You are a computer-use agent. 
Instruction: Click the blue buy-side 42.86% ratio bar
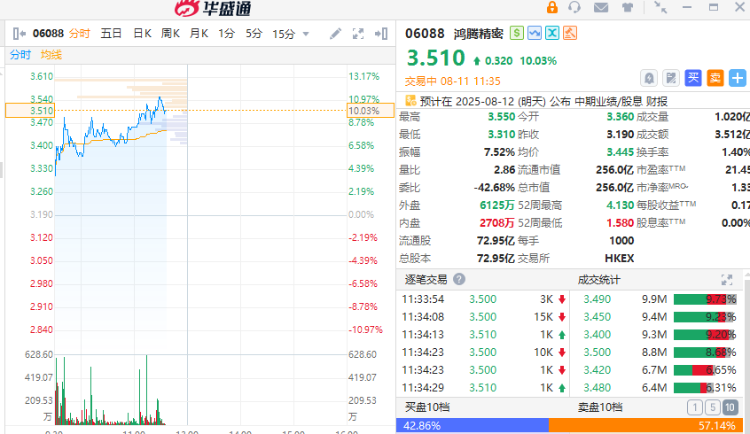point(474,425)
